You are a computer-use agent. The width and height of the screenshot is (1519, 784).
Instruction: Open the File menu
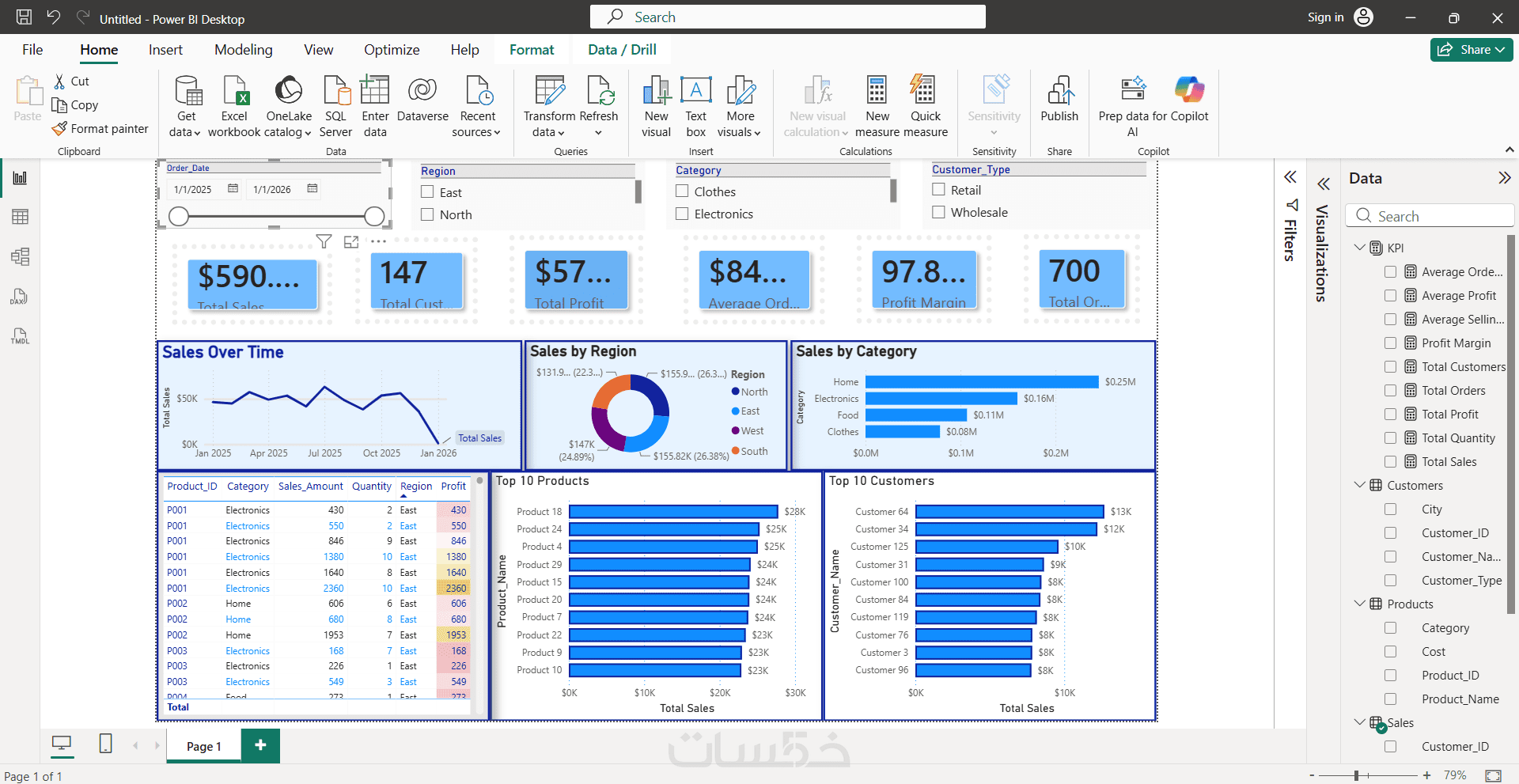[32, 50]
